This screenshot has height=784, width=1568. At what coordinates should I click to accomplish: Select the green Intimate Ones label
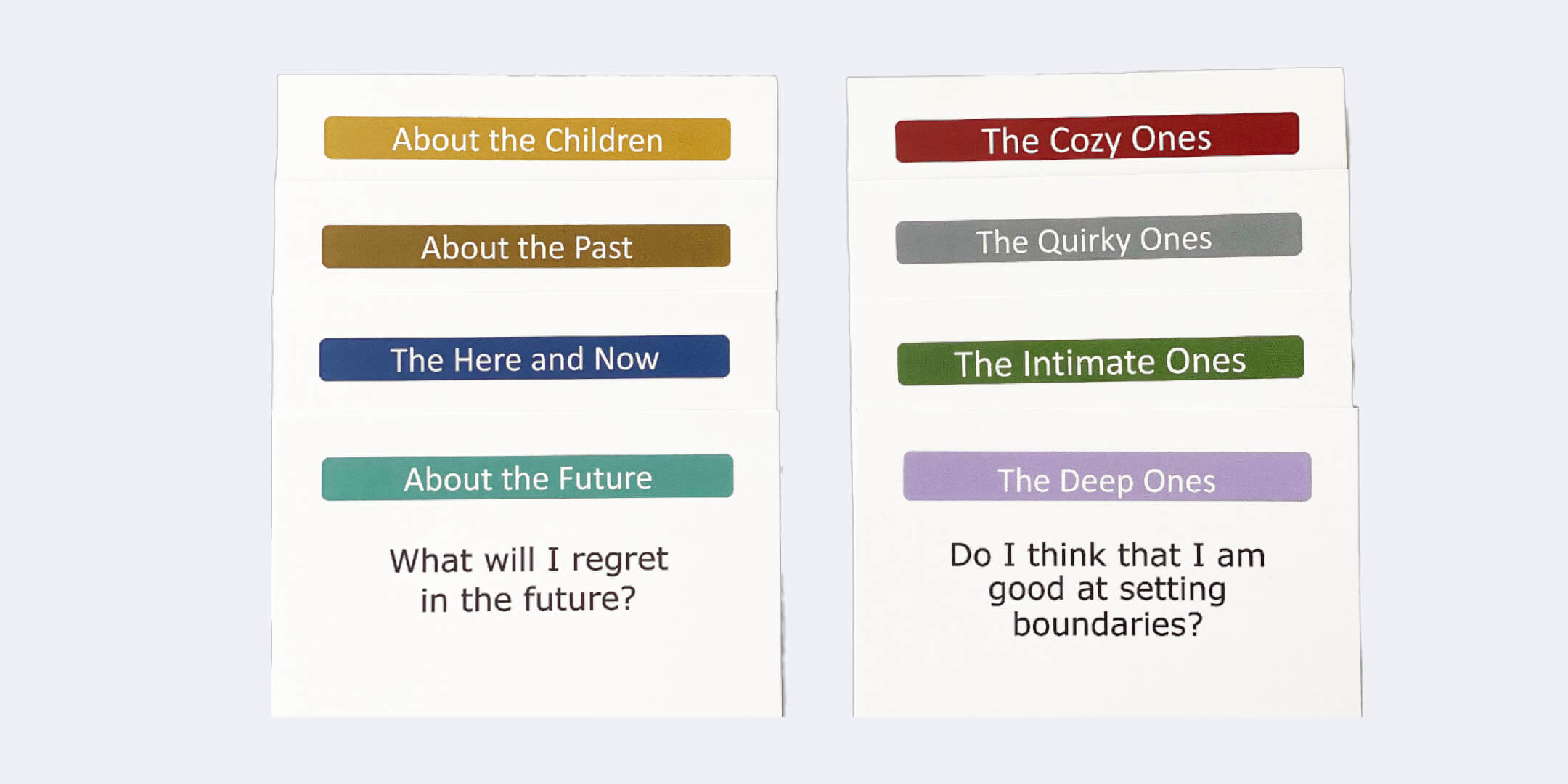pyautogui.click(x=1101, y=361)
